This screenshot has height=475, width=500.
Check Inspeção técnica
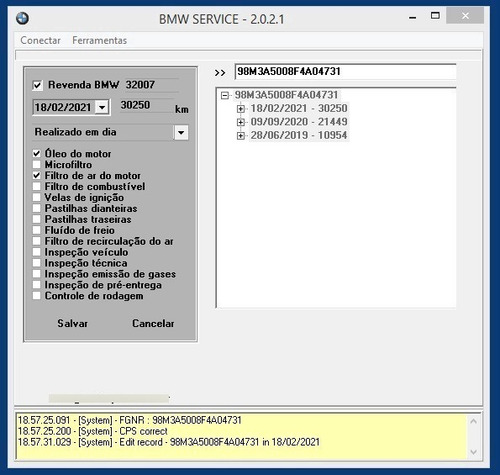36,263
